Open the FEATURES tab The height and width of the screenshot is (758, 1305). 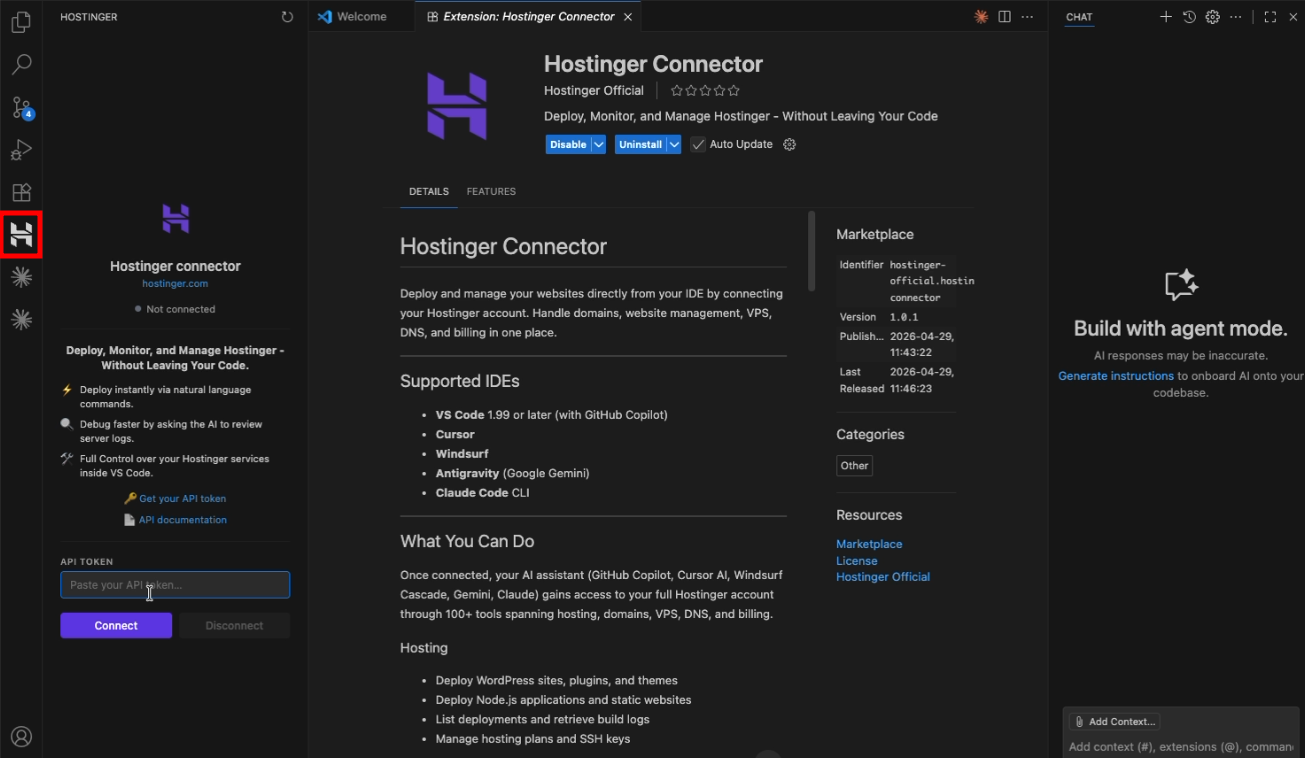point(491,191)
